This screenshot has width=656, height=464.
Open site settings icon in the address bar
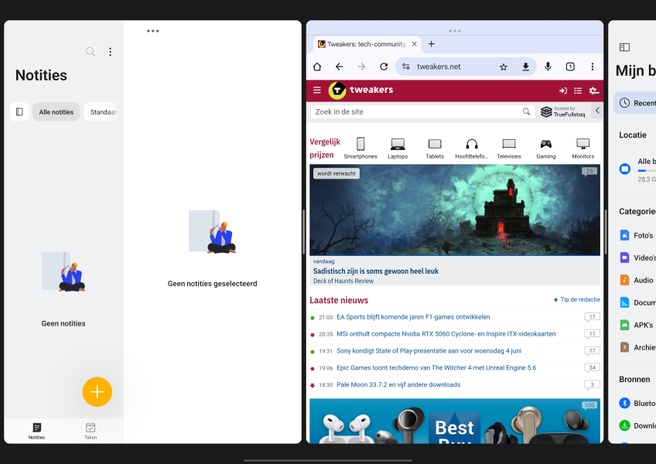pos(406,66)
